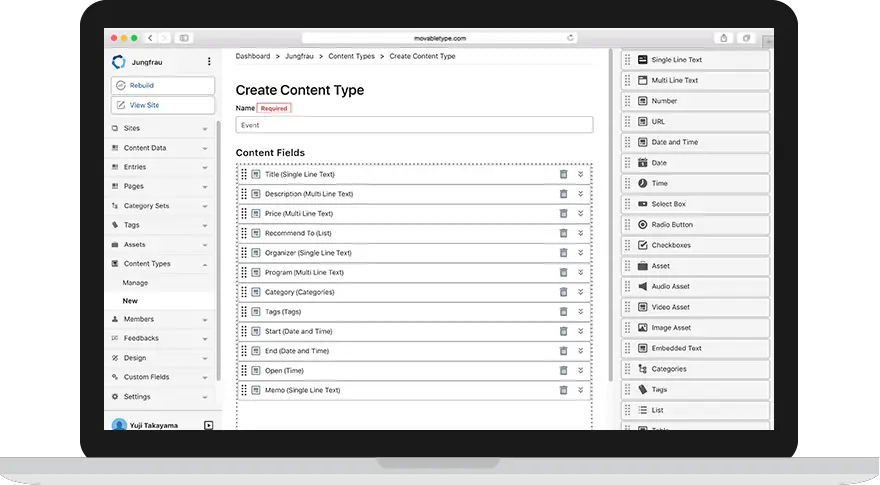The width and height of the screenshot is (880, 485).
Task: Click play icon next to Yuji Takayama
Action: tap(208, 425)
